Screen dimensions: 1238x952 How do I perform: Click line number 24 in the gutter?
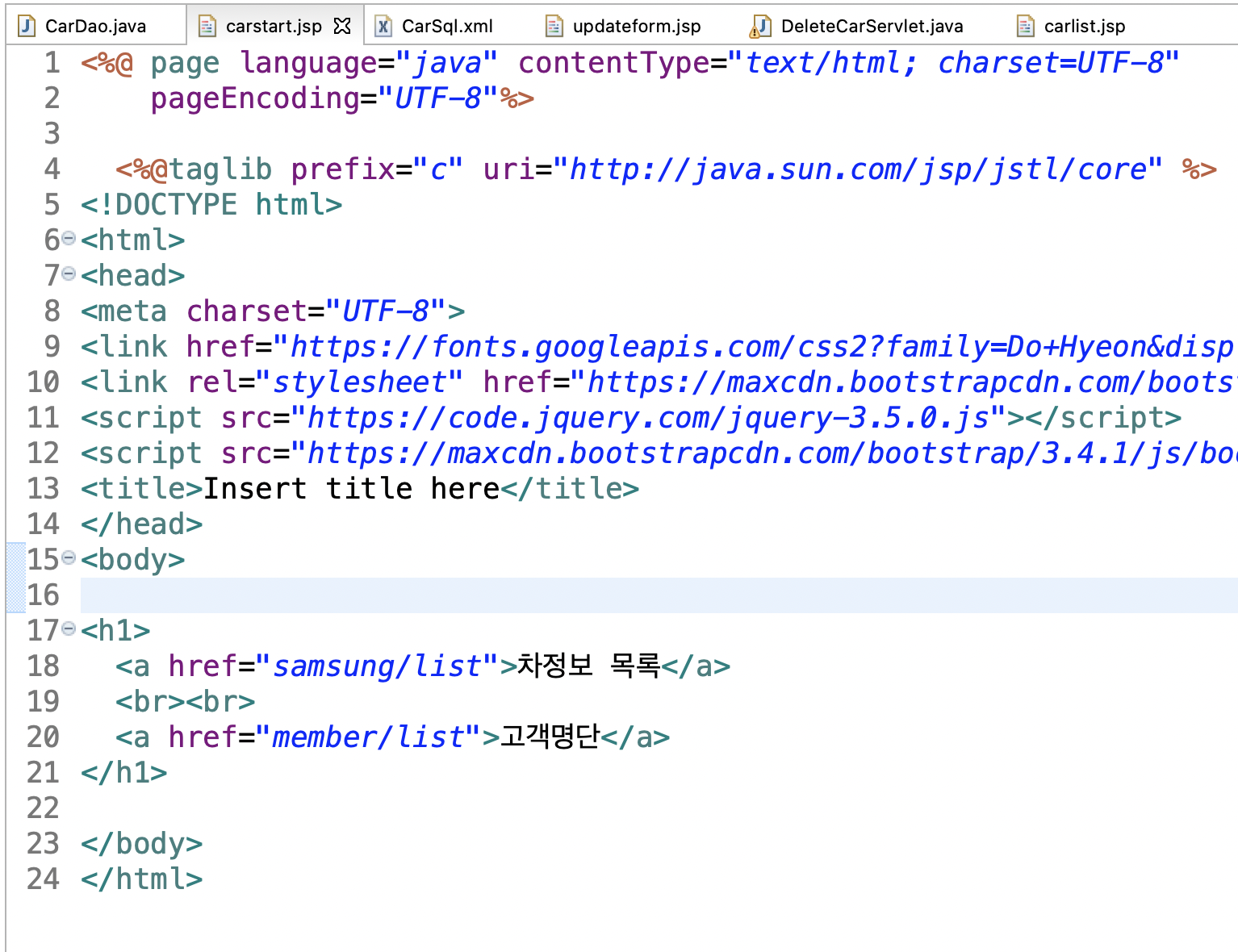click(x=44, y=879)
